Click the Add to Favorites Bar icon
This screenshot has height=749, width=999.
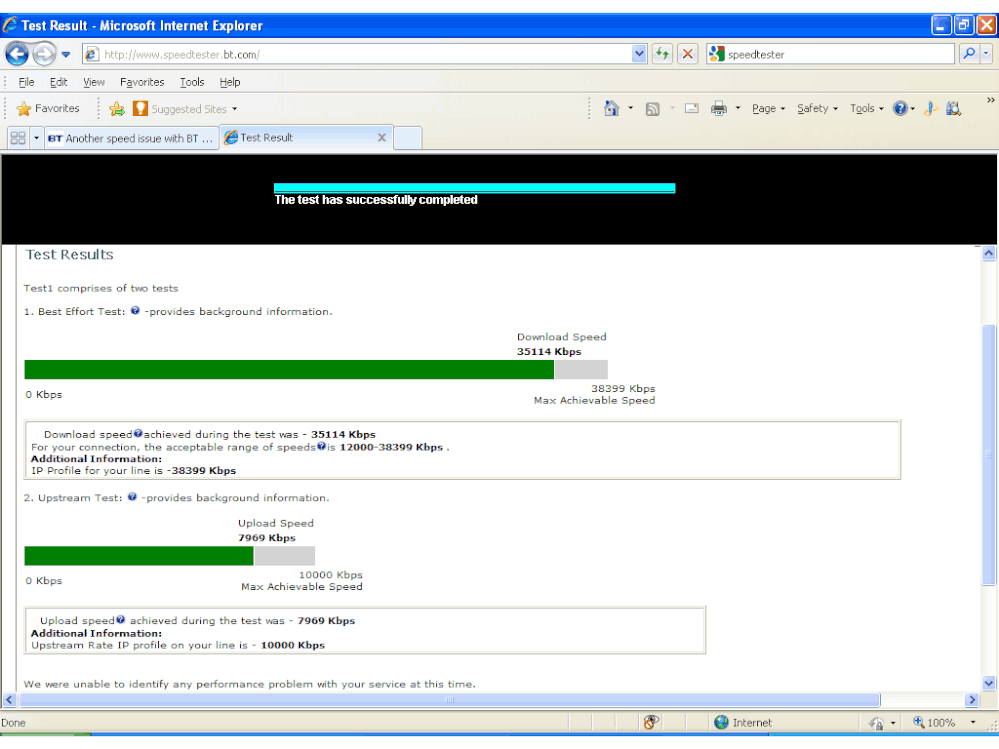[117, 109]
